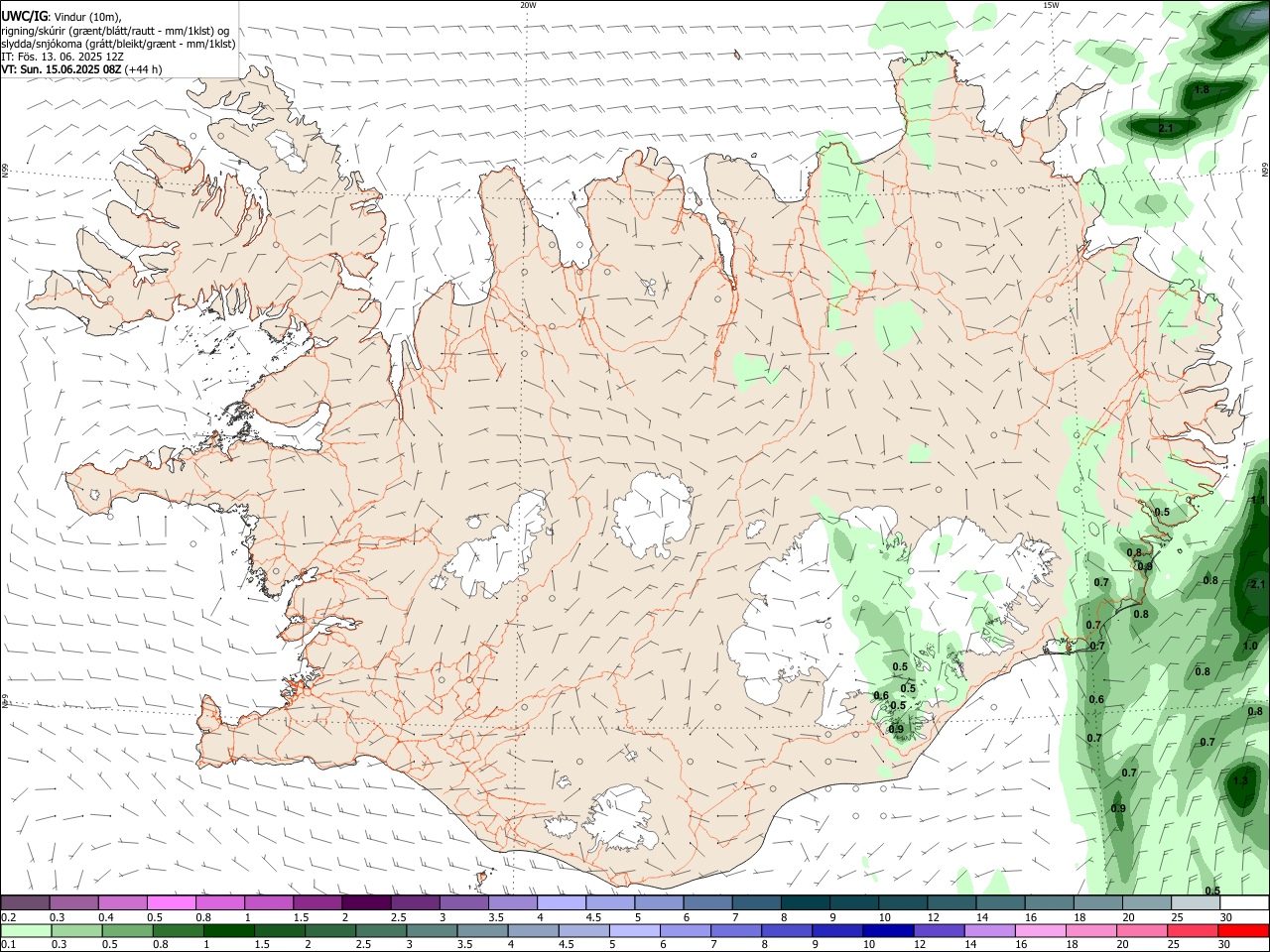Viewport: 1270px width, 952px height.
Task: Pick the orchid 0.4 snow legend swatch
Action: (x=122, y=903)
